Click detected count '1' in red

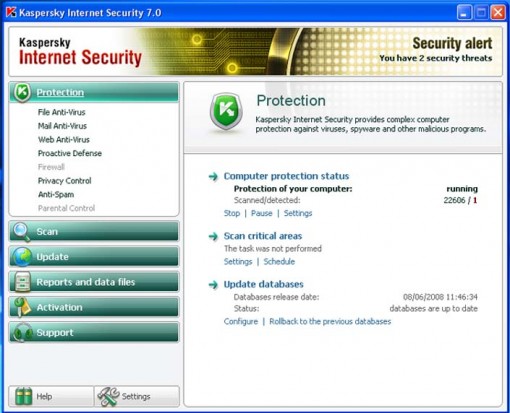point(475,200)
